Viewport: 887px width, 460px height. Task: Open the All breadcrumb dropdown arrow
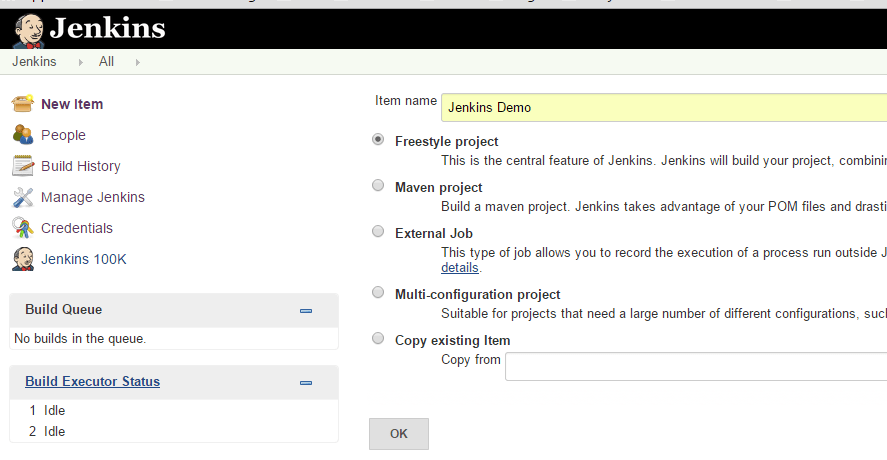tap(137, 62)
